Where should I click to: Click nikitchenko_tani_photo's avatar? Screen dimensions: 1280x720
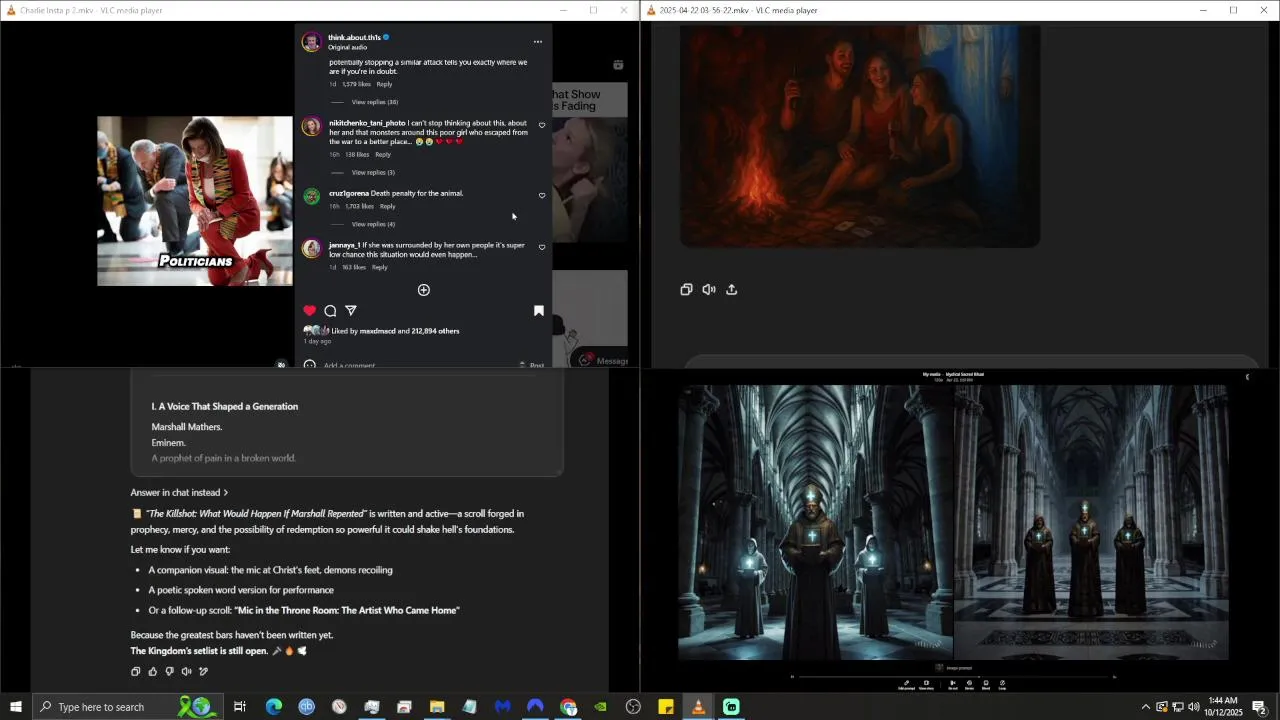311,127
